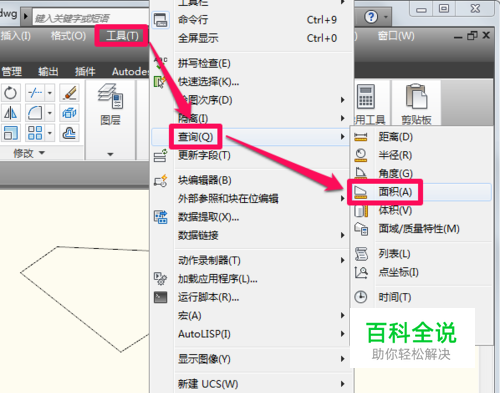This screenshot has height=393, width=500.
Task: Select the Rotate tool in Modify panel
Action: (x=10, y=93)
